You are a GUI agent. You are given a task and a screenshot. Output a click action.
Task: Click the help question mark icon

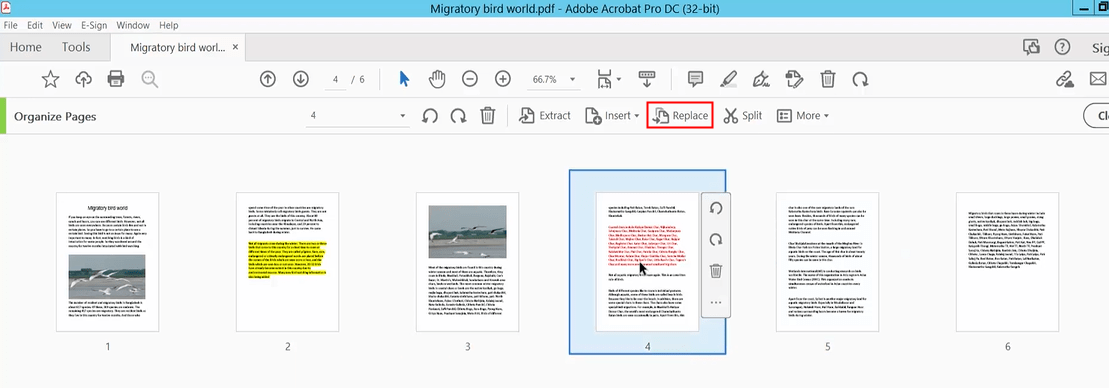click(x=1062, y=47)
